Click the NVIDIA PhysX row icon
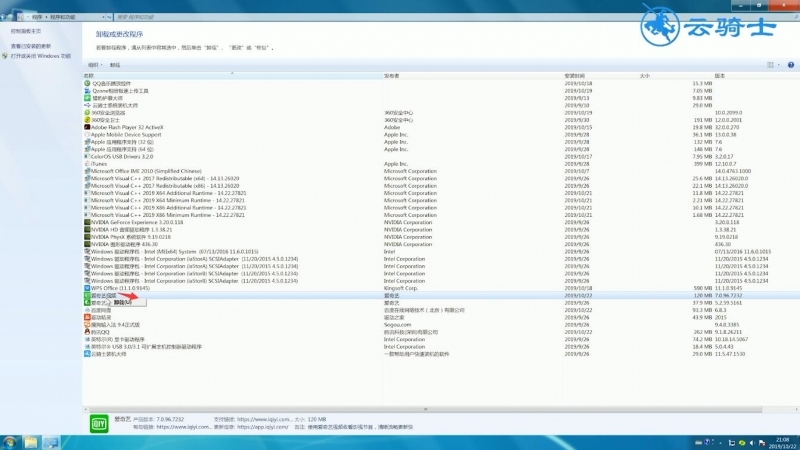Image resolution: width=800 pixels, height=450 pixels. (87, 237)
